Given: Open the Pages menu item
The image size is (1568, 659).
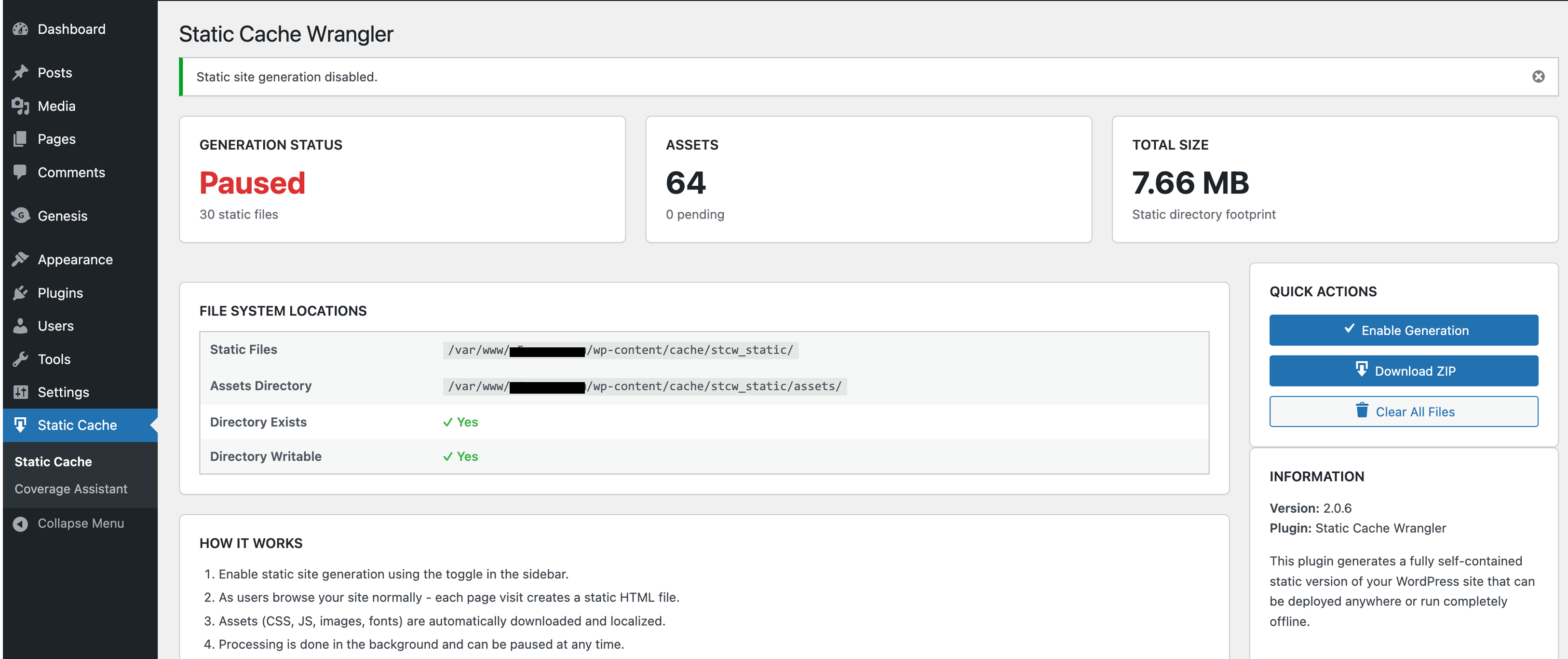Looking at the screenshot, I should click(56, 139).
